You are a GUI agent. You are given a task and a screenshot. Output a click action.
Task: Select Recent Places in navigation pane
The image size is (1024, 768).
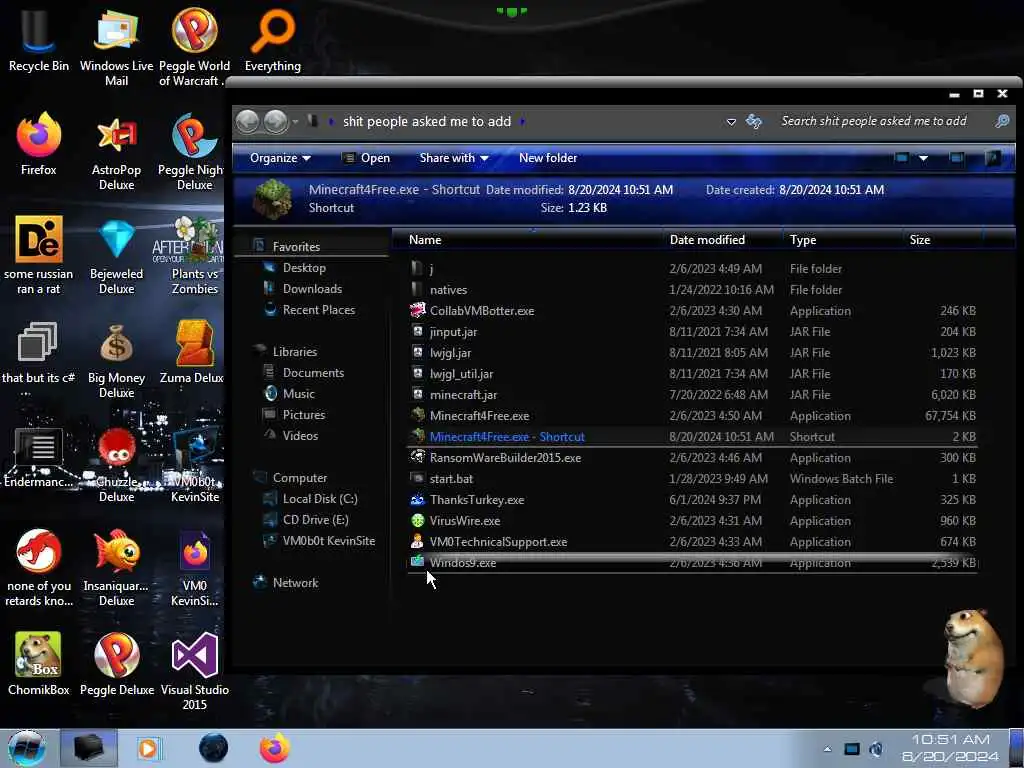pyautogui.click(x=319, y=310)
